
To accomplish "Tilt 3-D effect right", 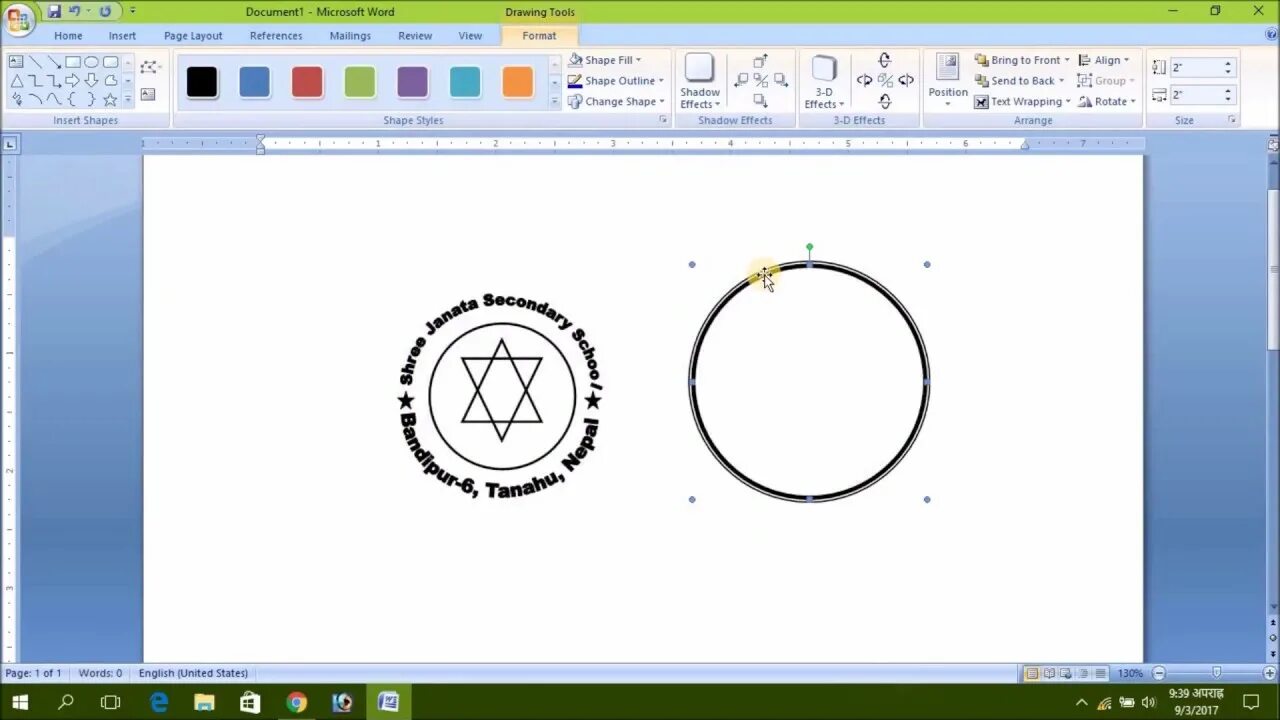I will [x=905, y=81].
